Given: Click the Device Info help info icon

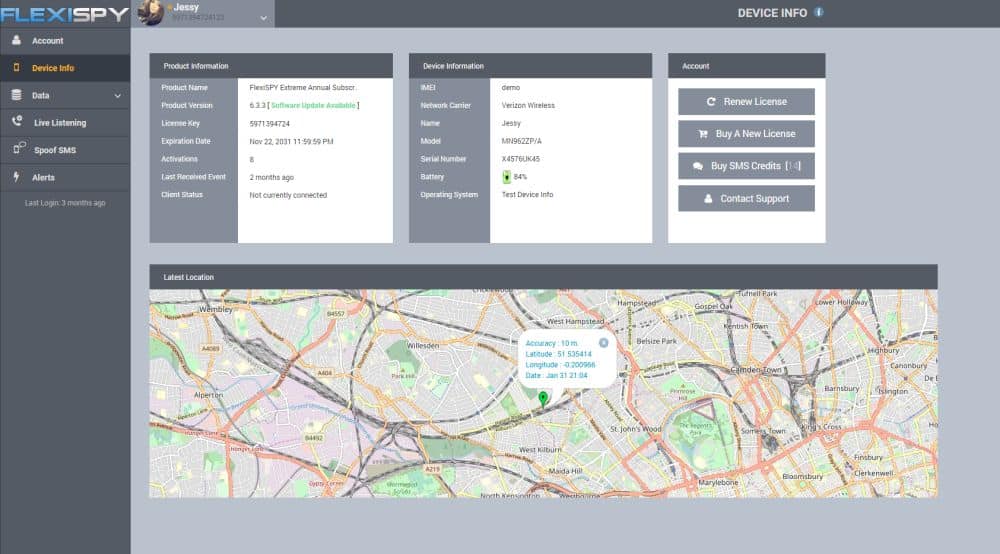Looking at the screenshot, I should tap(819, 12).
